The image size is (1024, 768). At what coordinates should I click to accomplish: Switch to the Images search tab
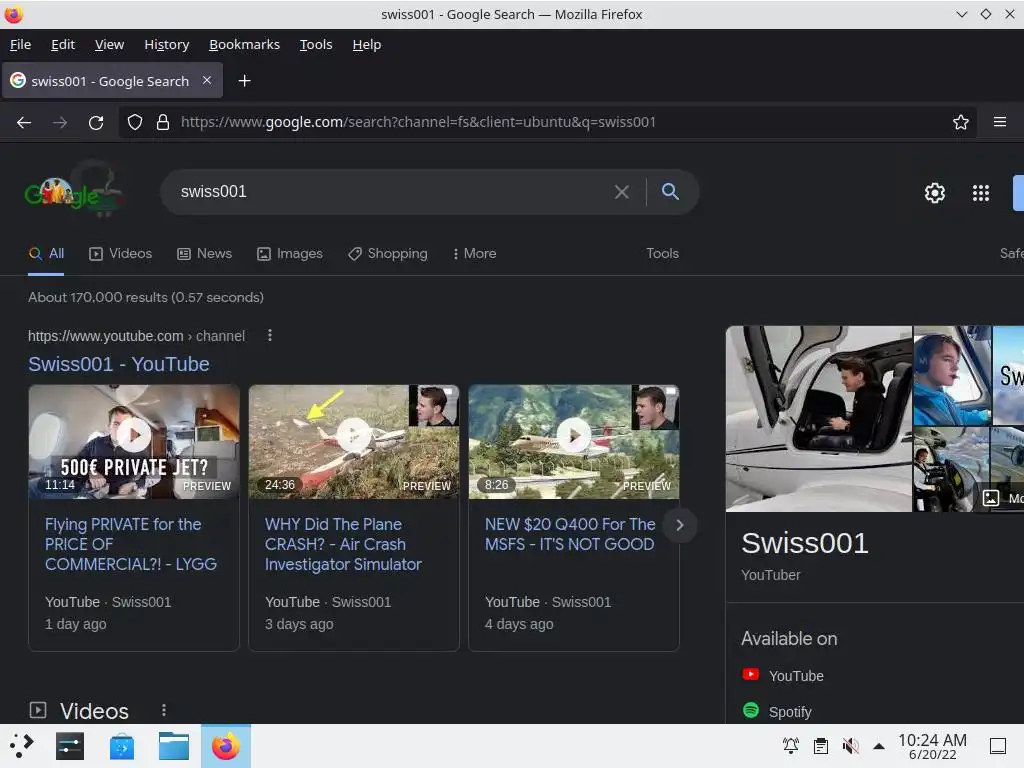coord(289,253)
